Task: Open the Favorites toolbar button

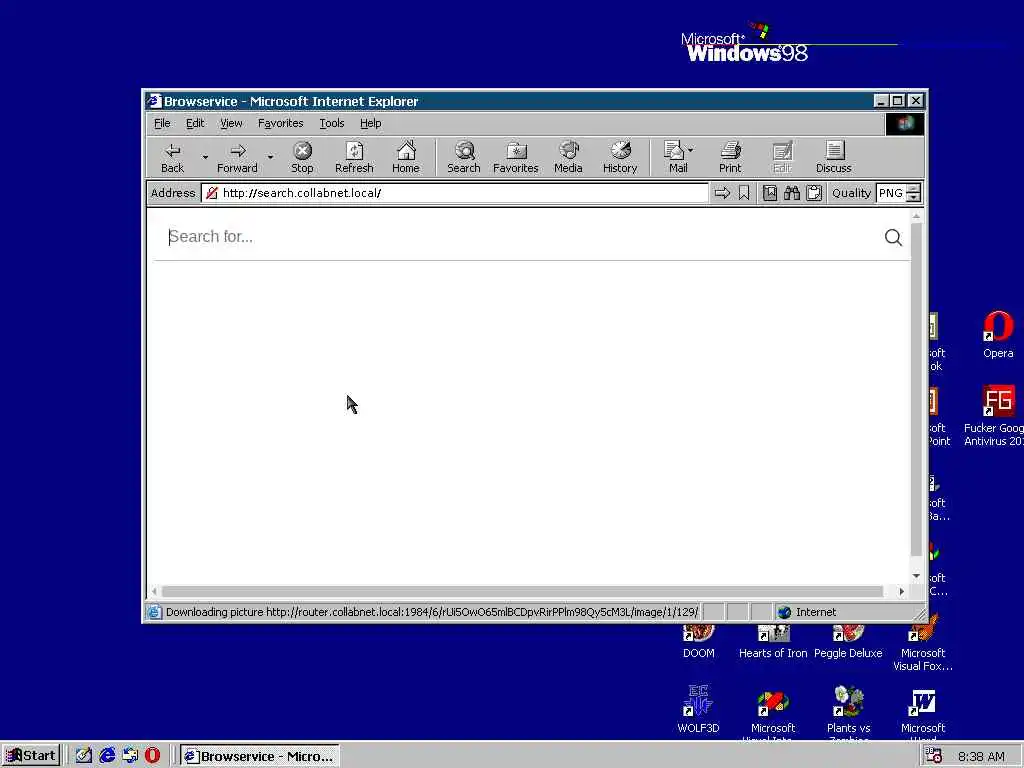Action: tap(515, 158)
